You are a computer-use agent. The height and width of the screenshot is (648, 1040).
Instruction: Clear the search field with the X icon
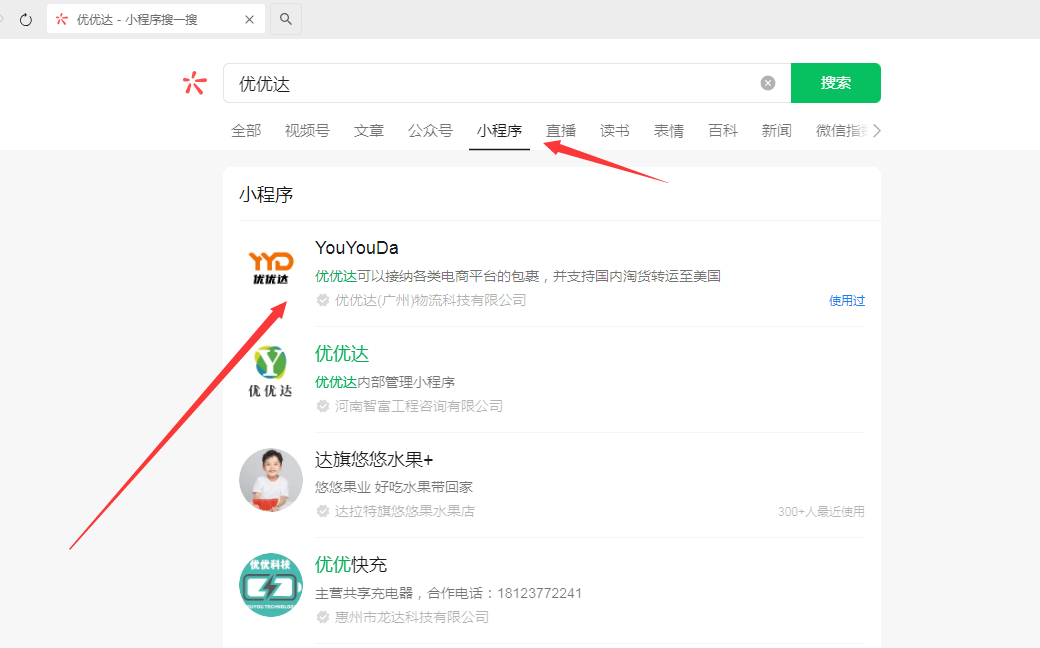click(768, 83)
